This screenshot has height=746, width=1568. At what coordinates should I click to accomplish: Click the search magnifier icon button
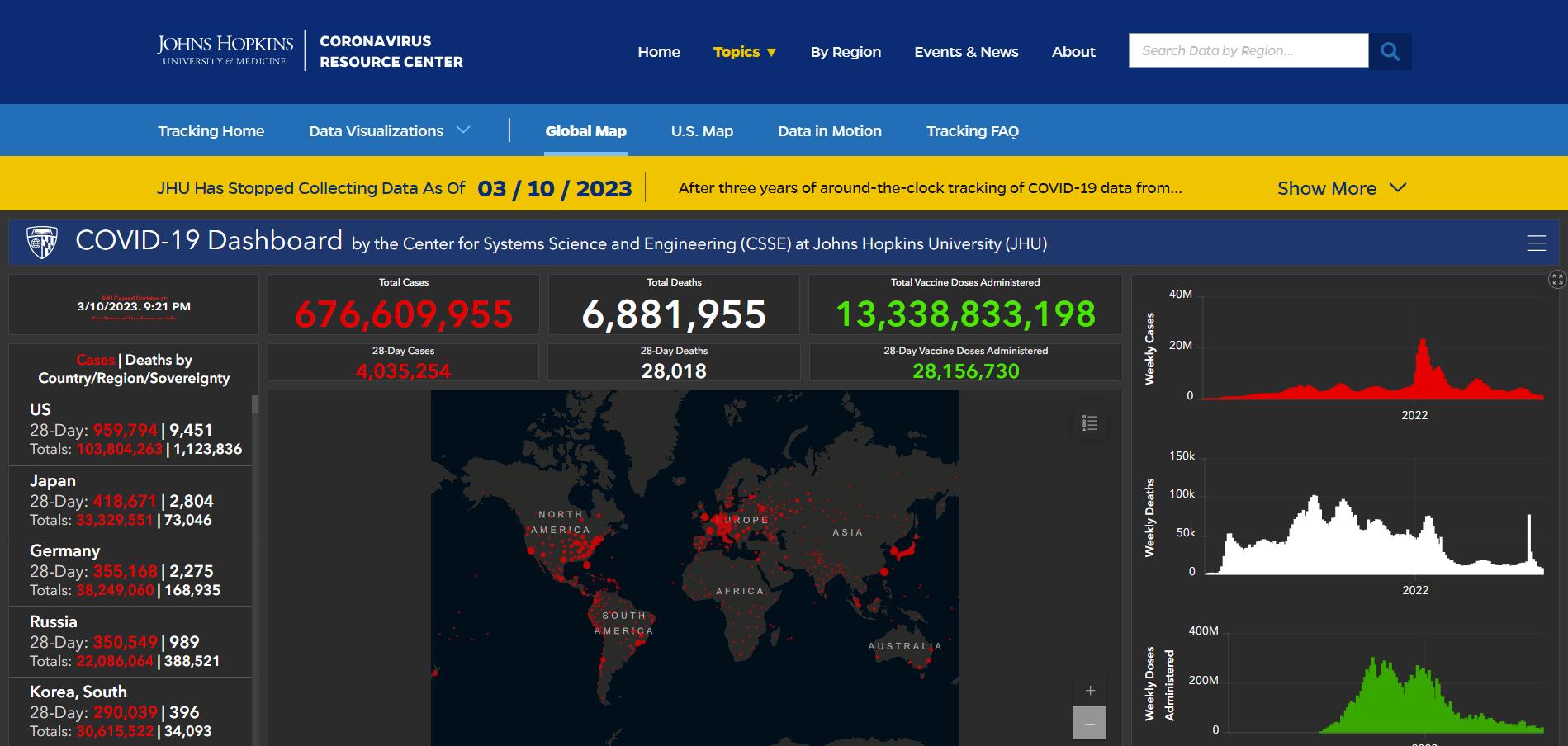(x=1390, y=51)
